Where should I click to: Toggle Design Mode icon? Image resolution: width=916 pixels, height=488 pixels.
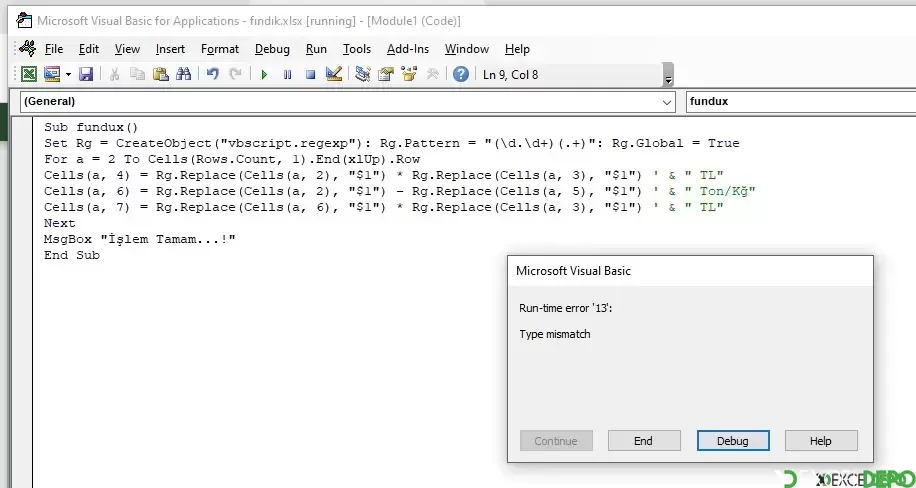coord(334,74)
